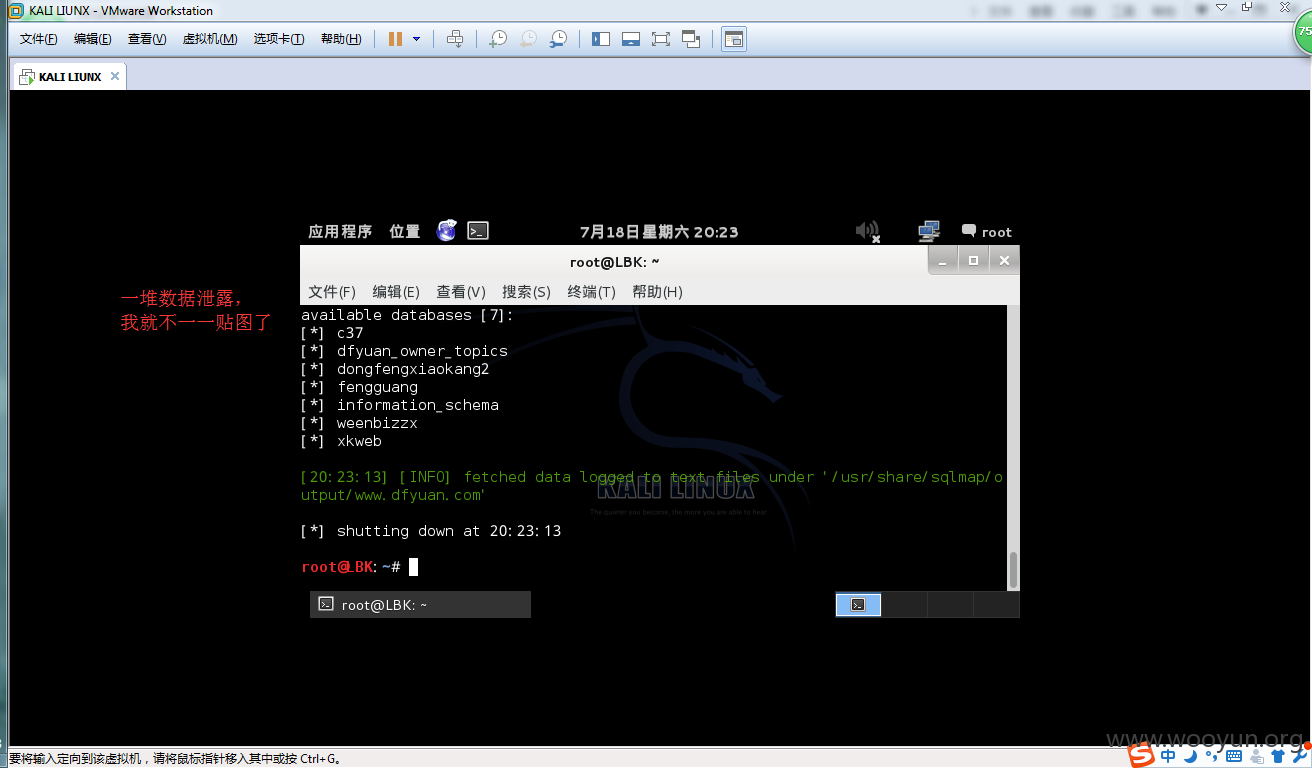Revert the virtual machine to its snapshot
The width and height of the screenshot is (1312, 768).
pyautogui.click(x=527, y=39)
